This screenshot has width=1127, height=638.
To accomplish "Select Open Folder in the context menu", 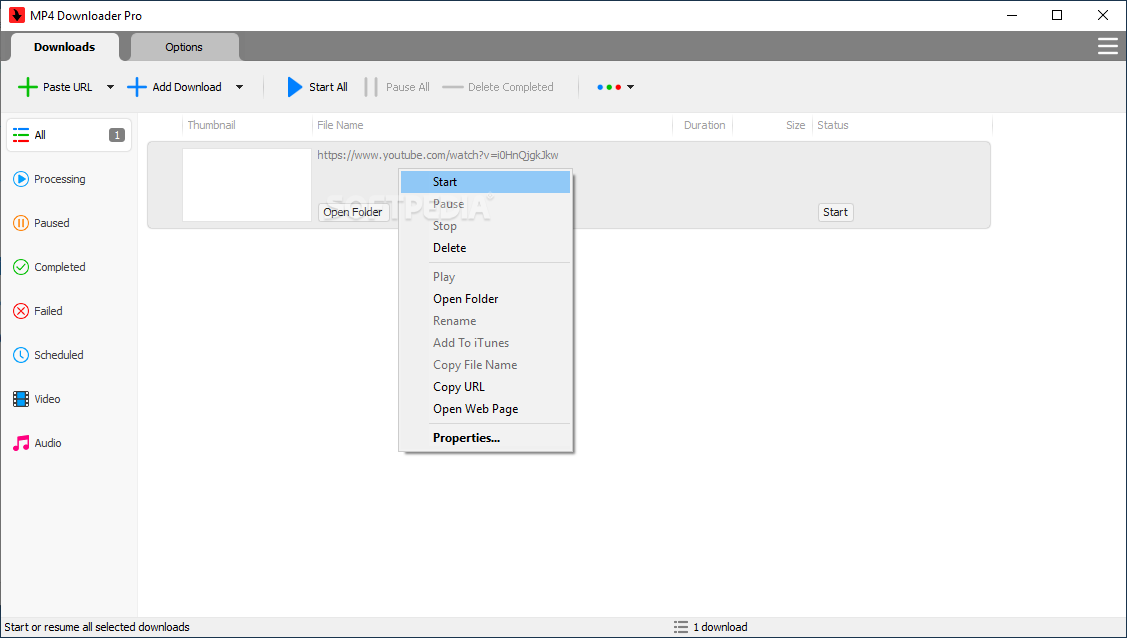I will (x=485, y=299).
